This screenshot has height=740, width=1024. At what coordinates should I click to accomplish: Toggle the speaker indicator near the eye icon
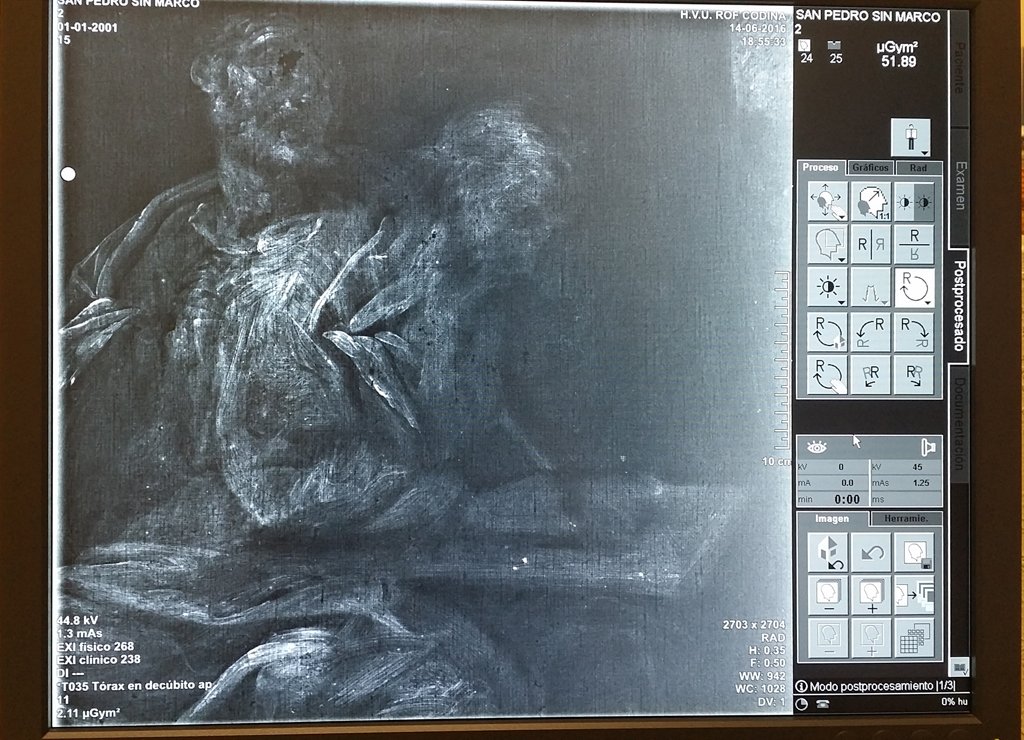pos(928,446)
